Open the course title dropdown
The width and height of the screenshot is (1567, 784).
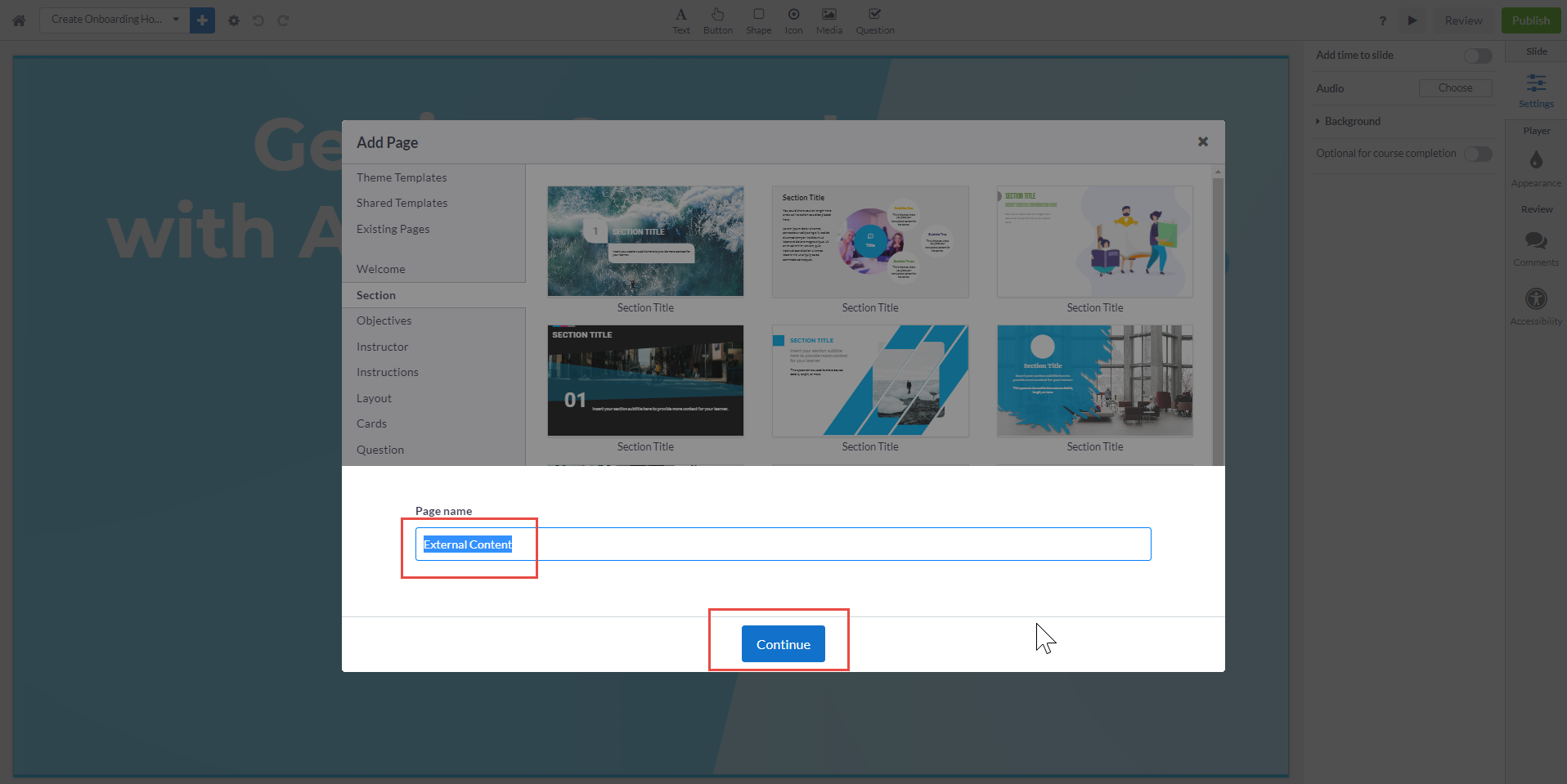(114, 20)
